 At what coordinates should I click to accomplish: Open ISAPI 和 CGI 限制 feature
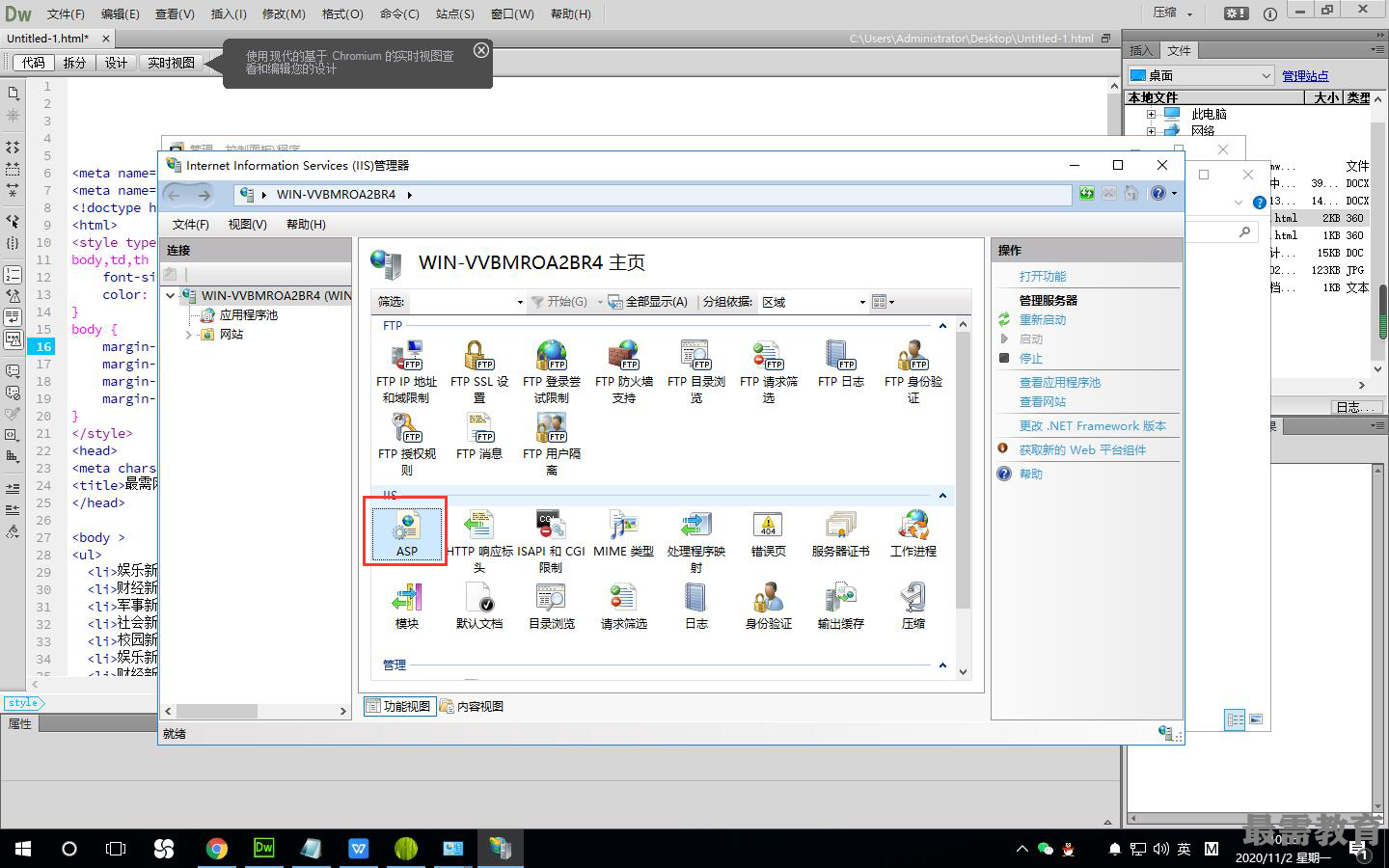point(551,540)
